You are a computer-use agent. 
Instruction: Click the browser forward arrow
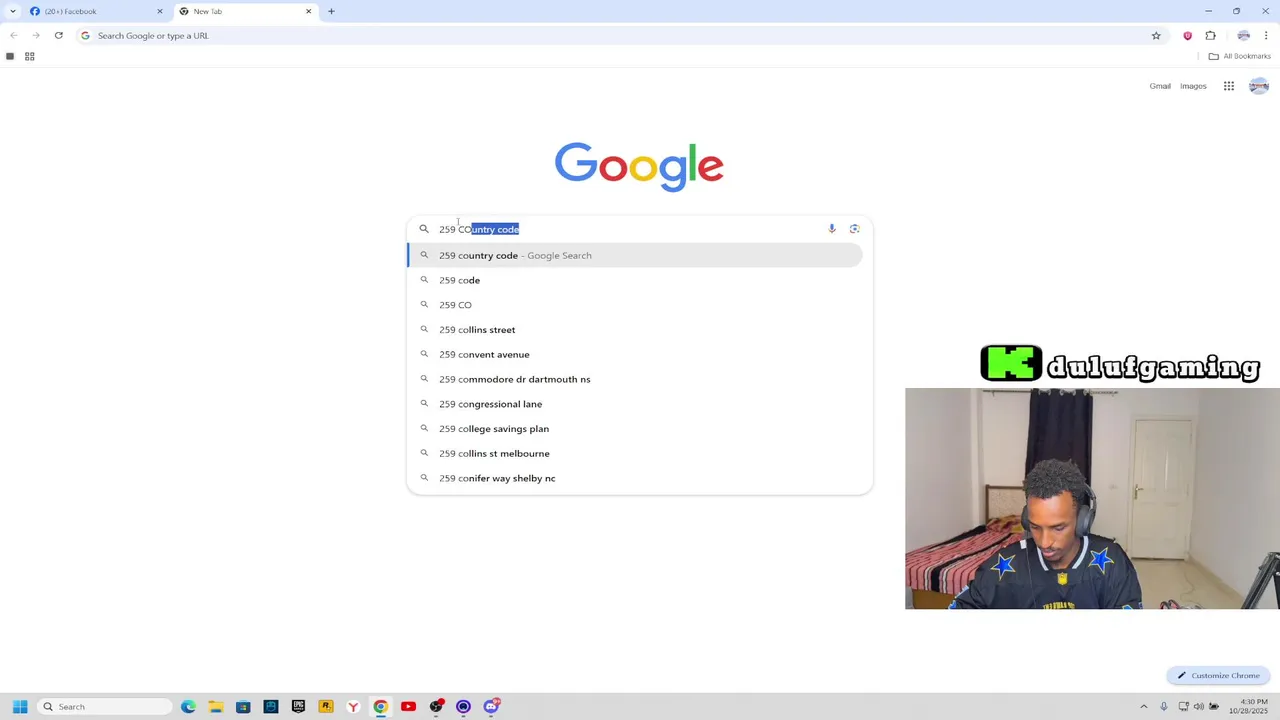(x=36, y=36)
